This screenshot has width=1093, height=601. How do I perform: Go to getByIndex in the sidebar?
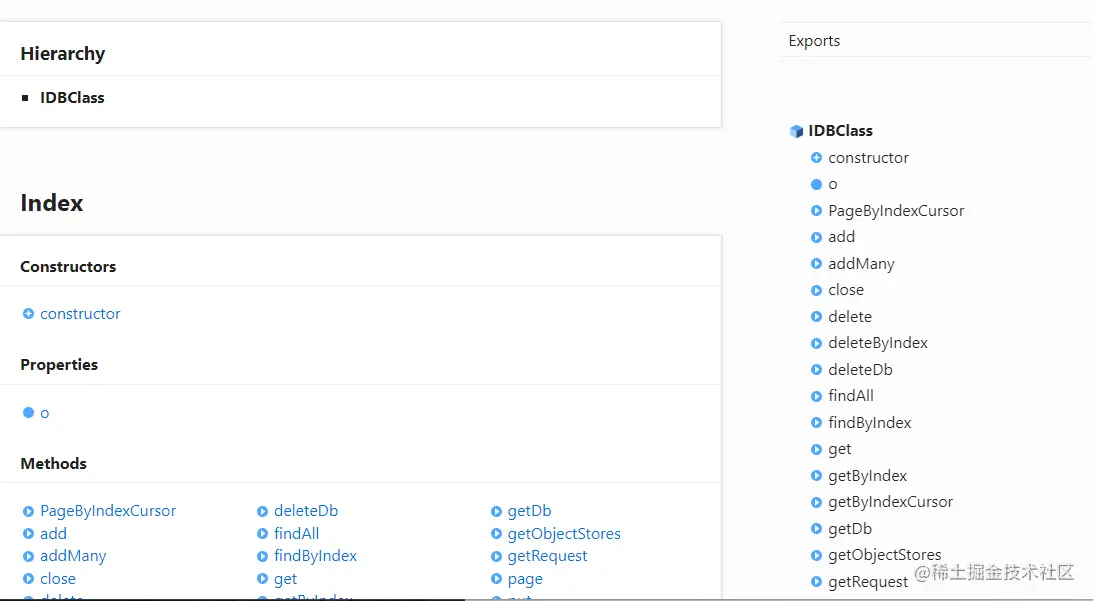tap(867, 476)
